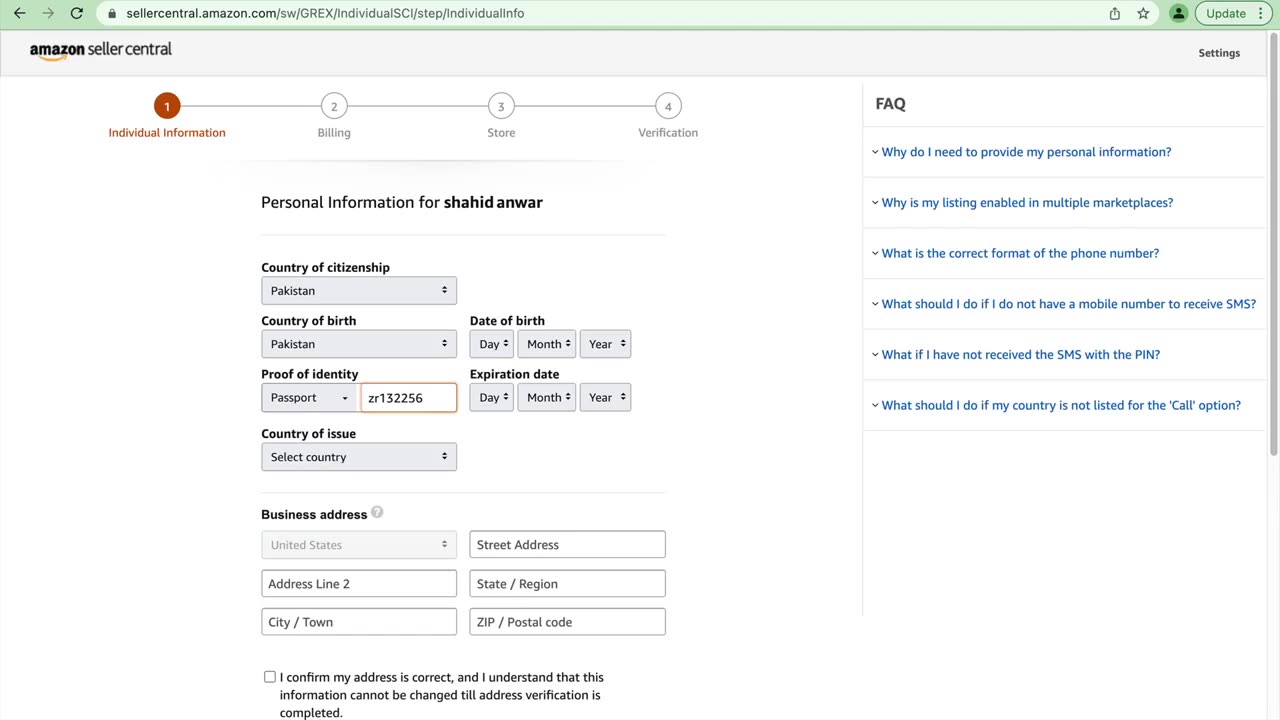
Task: Click step 3 circle for Store
Action: [x=501, y=106]
